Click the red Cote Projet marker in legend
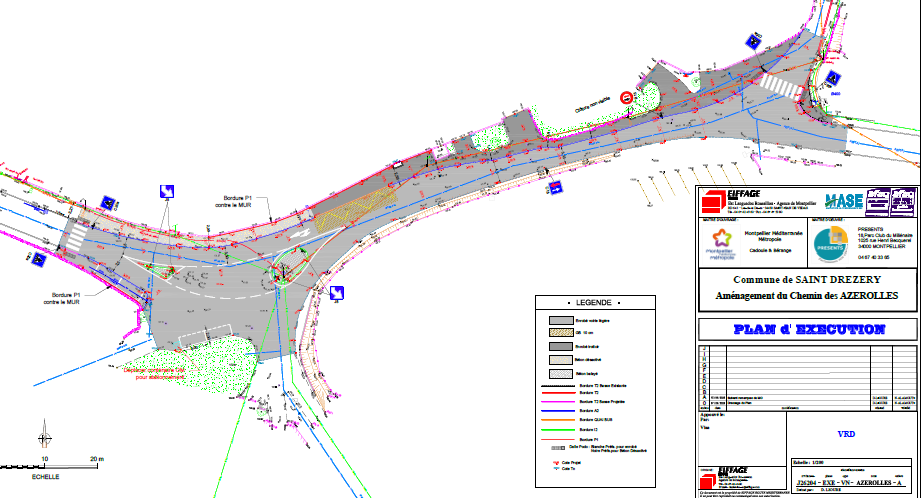Viewport: 921px width, 498px height. coord(556,463)
